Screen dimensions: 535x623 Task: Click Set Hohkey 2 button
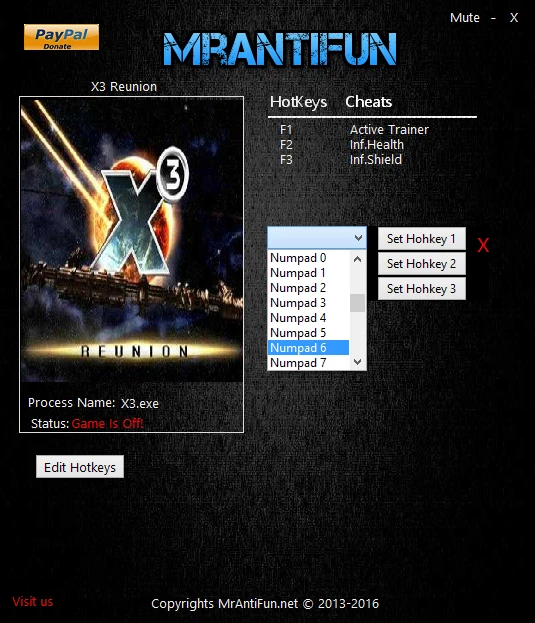(421, 264)
